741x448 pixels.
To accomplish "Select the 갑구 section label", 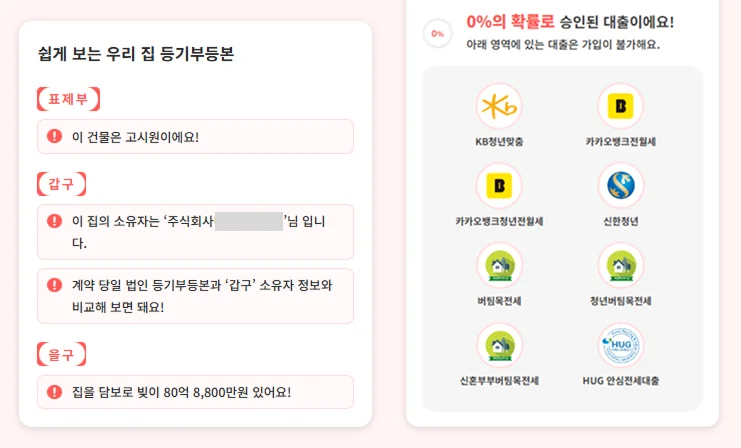I will click(61, 184).
